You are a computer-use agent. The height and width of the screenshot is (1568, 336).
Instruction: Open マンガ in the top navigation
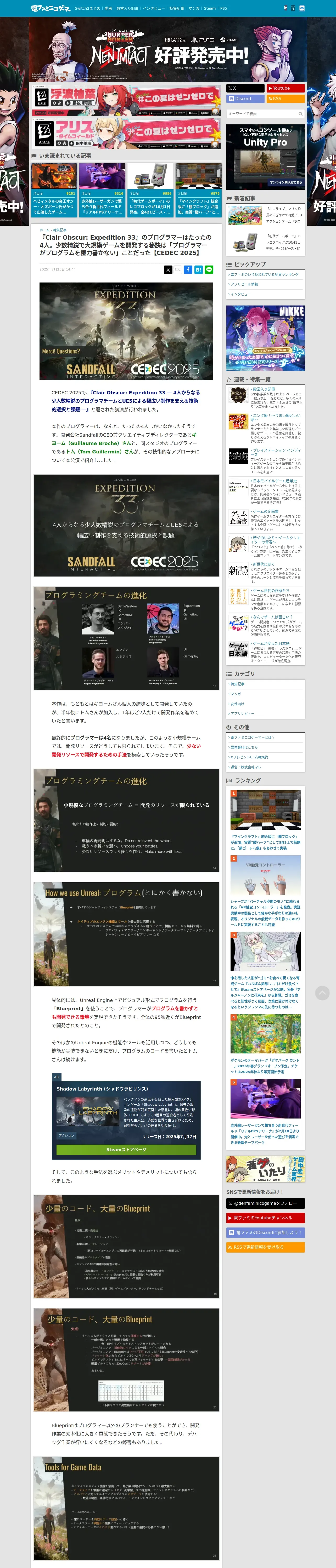coord(194,9)
